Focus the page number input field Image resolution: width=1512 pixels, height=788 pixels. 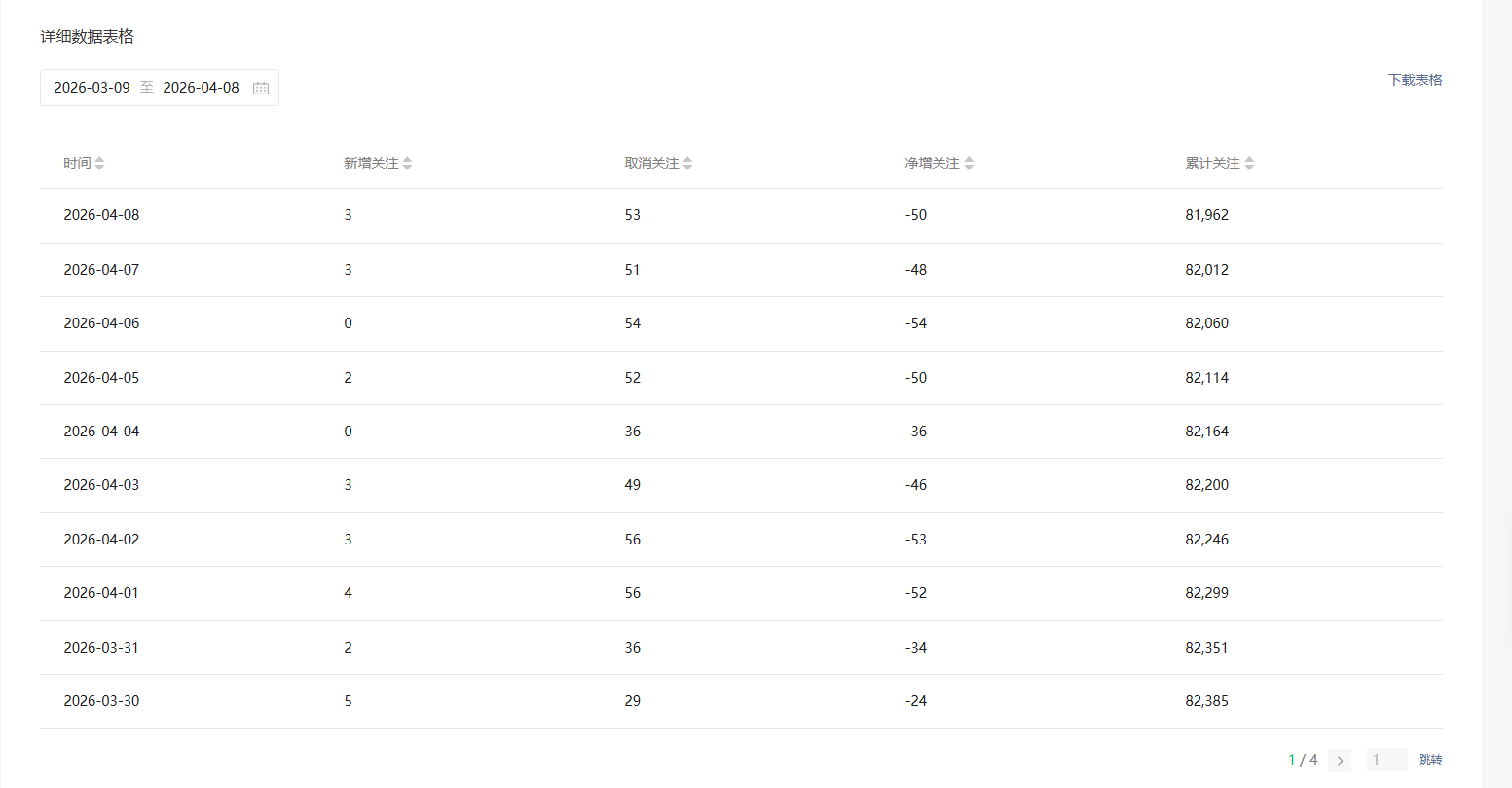(x=1386, y=760)
